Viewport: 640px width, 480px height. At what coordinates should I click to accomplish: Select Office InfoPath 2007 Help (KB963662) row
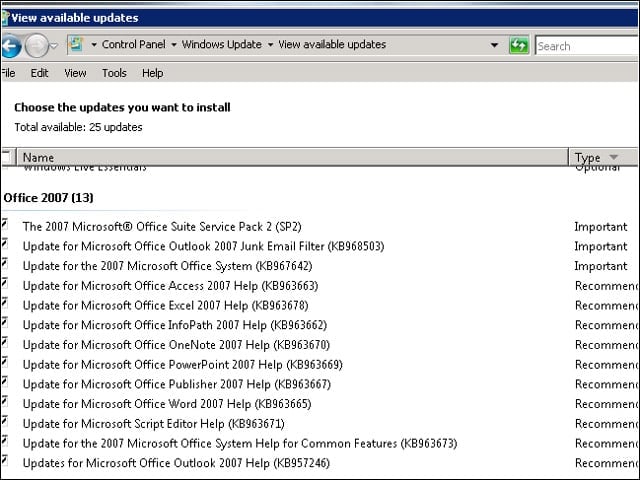pyautogui.click(x=175, y=325)
